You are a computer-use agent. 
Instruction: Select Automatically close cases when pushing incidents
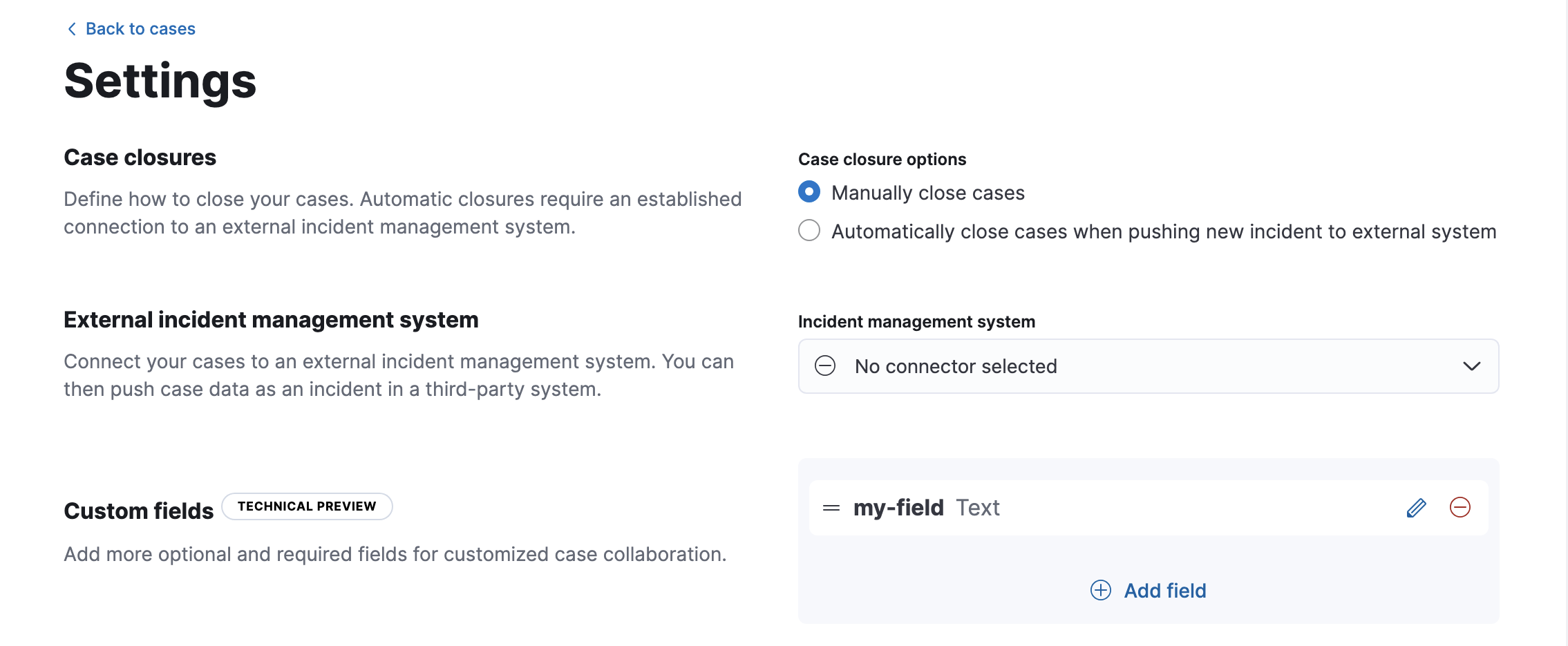tap(809, 231)
